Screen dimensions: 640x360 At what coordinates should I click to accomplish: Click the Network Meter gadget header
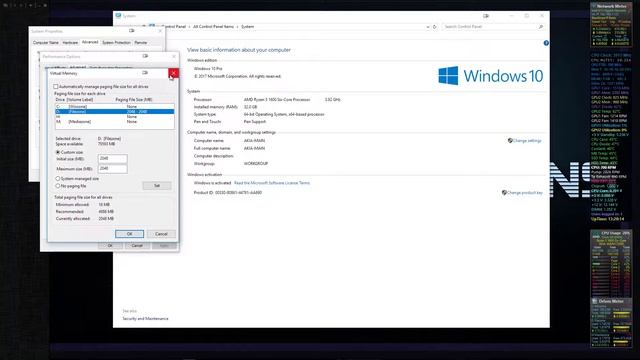click(611, 6)
